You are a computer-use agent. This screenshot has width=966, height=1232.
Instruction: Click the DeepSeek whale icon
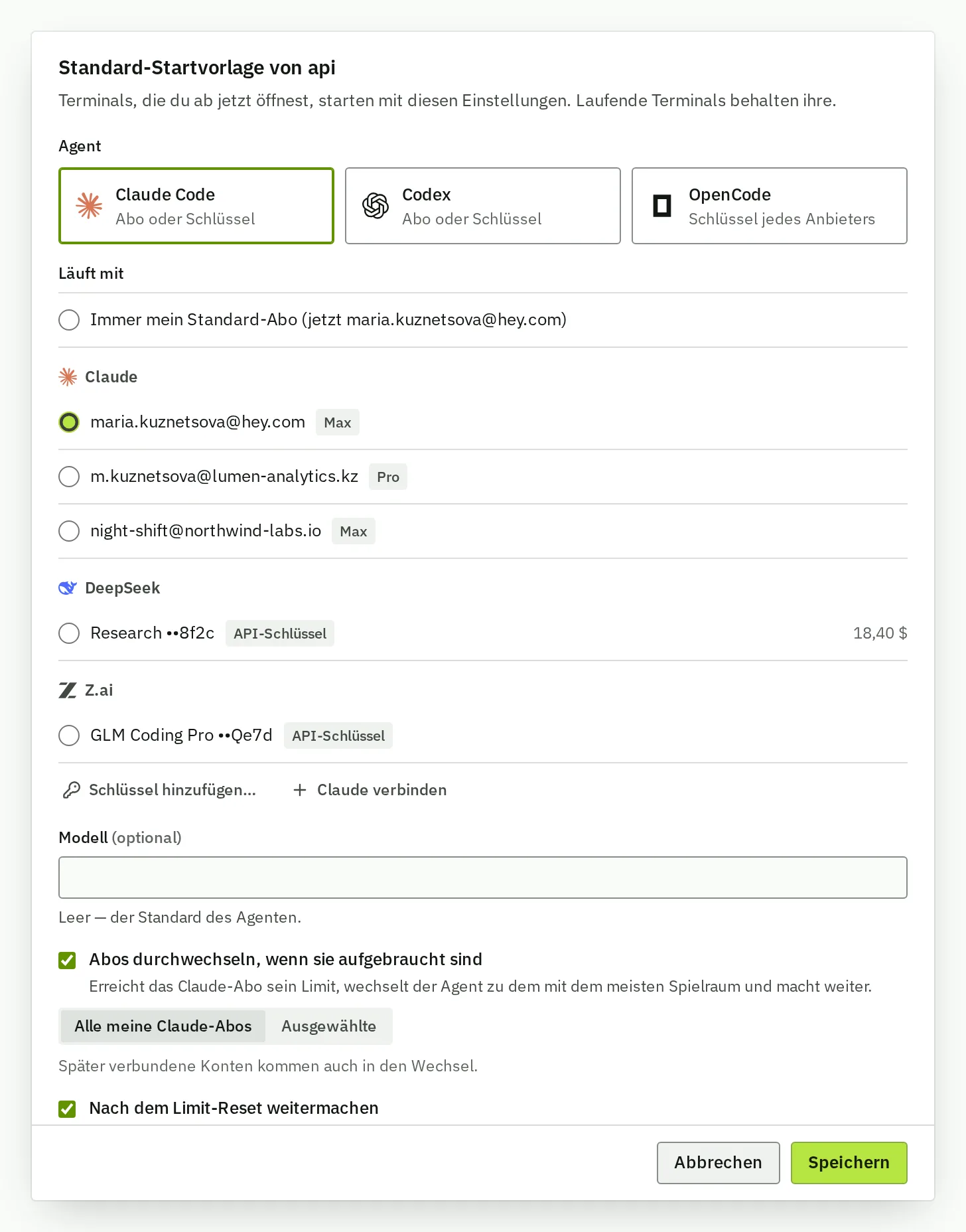(x=68, y=588)
